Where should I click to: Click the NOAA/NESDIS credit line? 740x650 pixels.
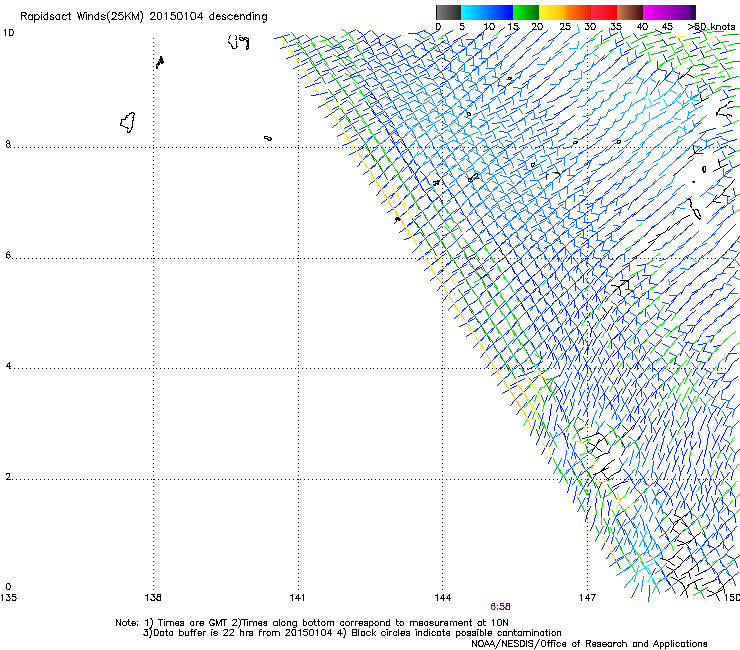click(589, 643)
